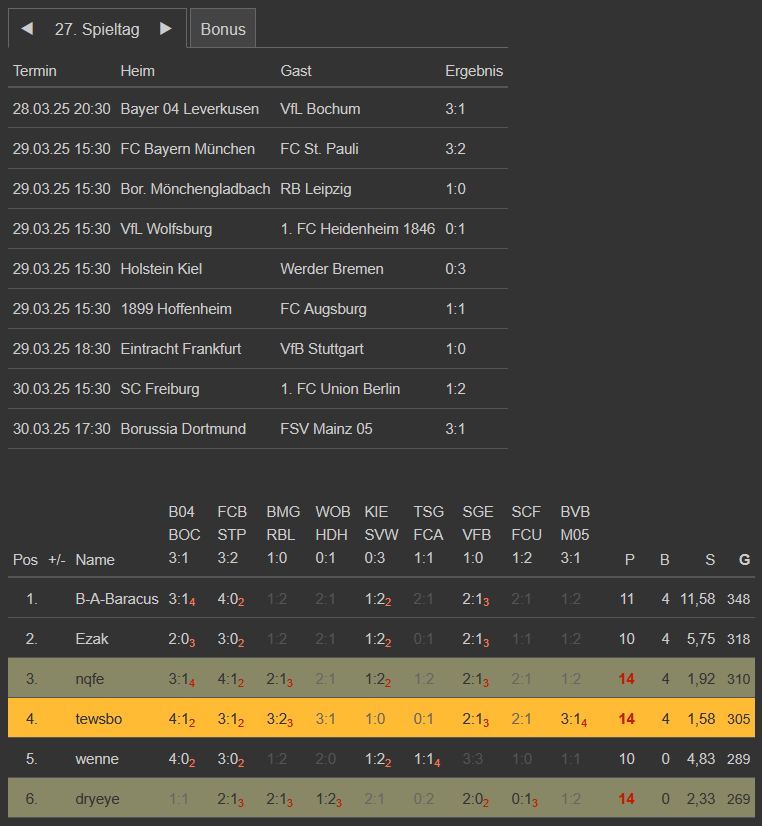Click the Name column header

(95, 560)
